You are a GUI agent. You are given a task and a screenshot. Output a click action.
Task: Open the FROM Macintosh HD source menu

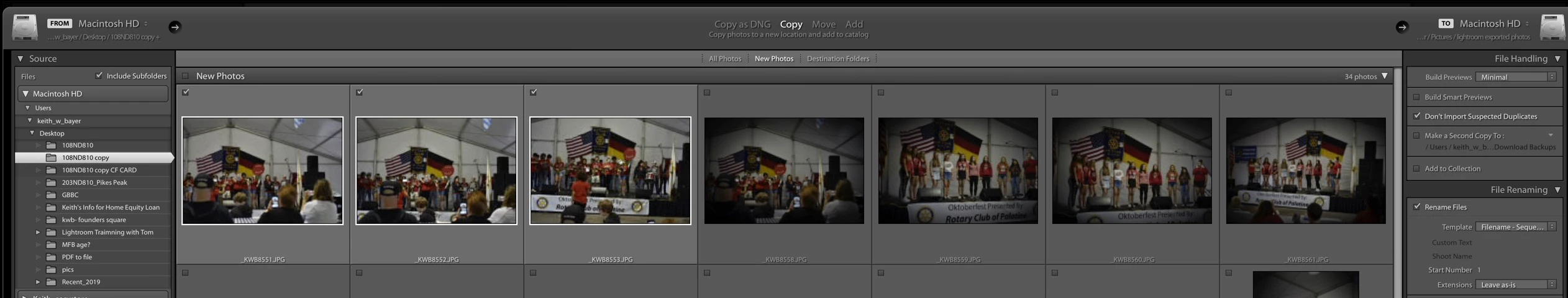113,24
